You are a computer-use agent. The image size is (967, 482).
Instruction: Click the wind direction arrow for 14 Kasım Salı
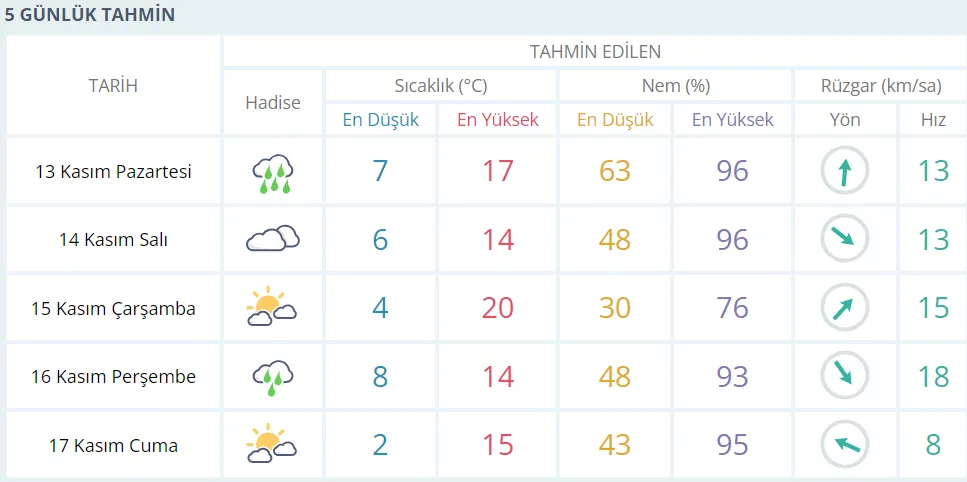point(845,239)
